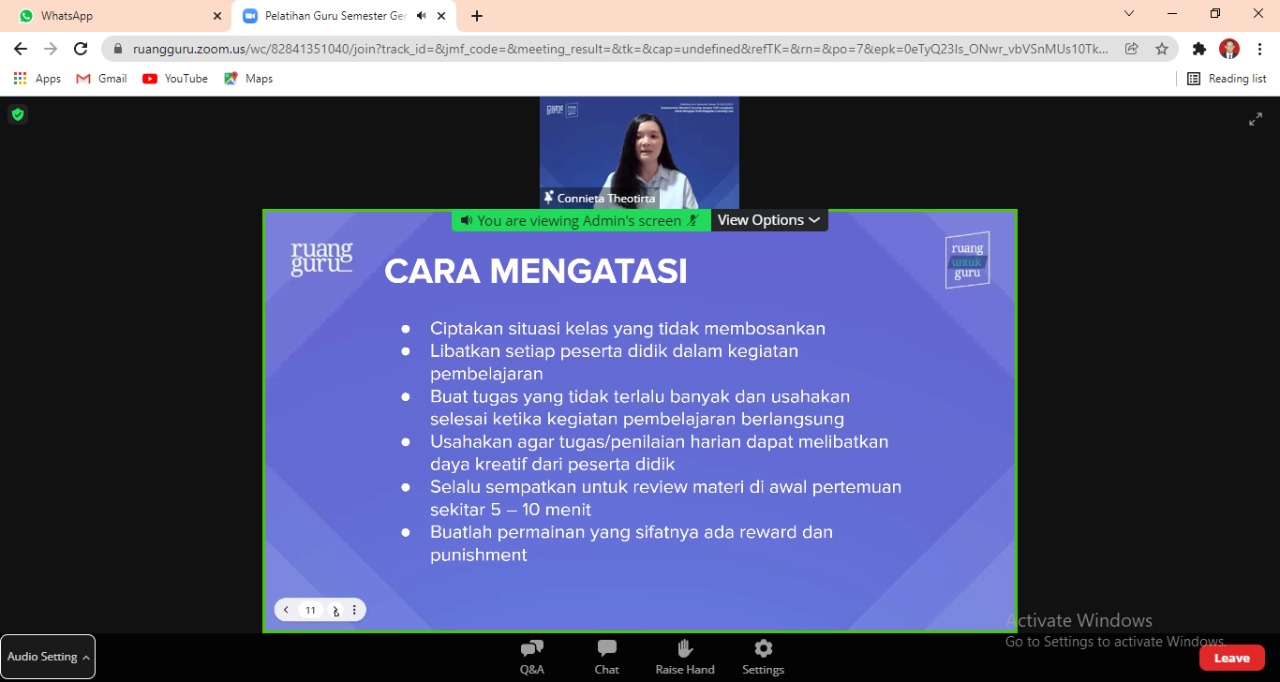Bookmark this page with star icon

[1162, 48]
